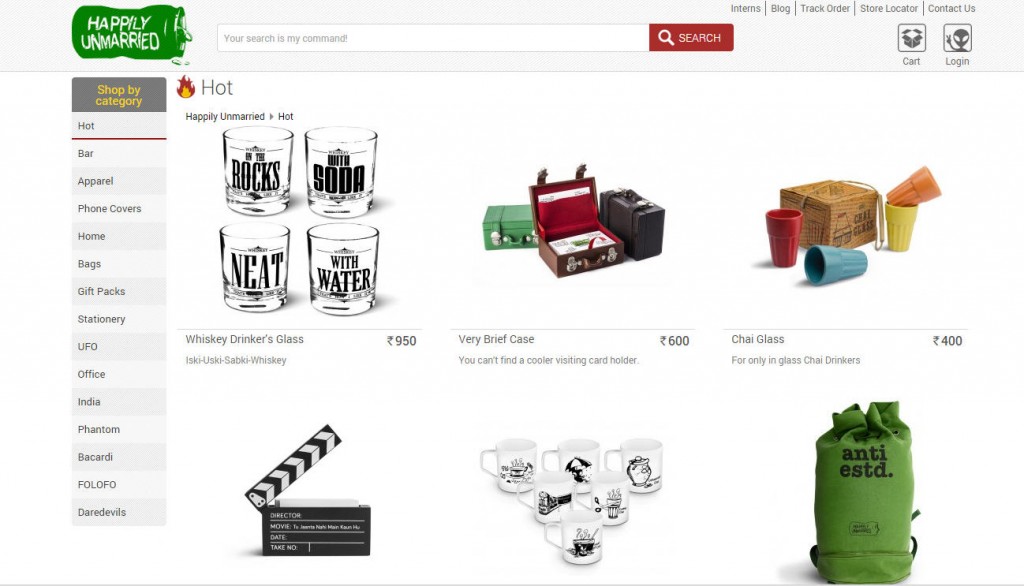The width and height of the screenshot is (1024, 586).
Task: Click the Very Brief Case title
Action: [x=496, y=339]
